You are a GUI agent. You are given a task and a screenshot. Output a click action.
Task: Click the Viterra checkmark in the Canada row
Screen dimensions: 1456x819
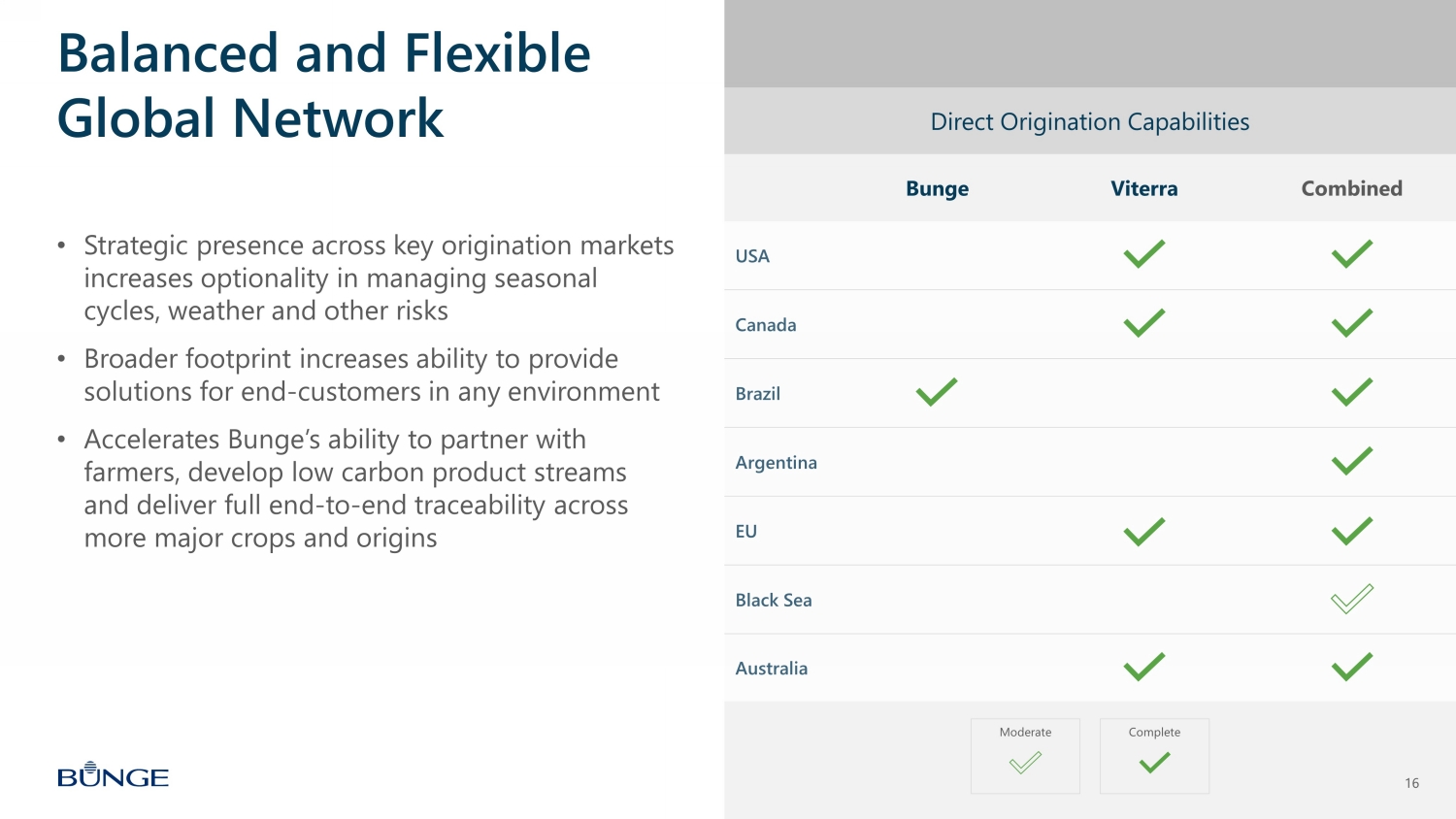point(1143,323)
